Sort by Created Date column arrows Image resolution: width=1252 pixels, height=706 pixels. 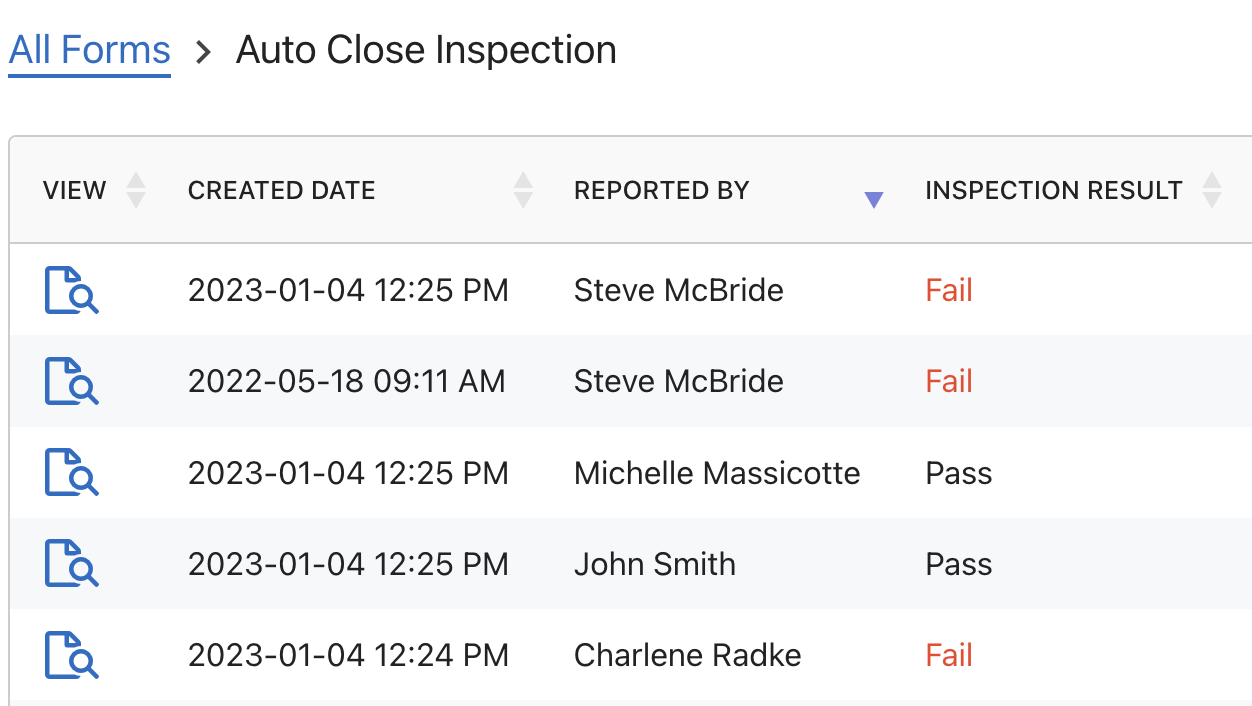pyautogui.click(x=523, y=190)
